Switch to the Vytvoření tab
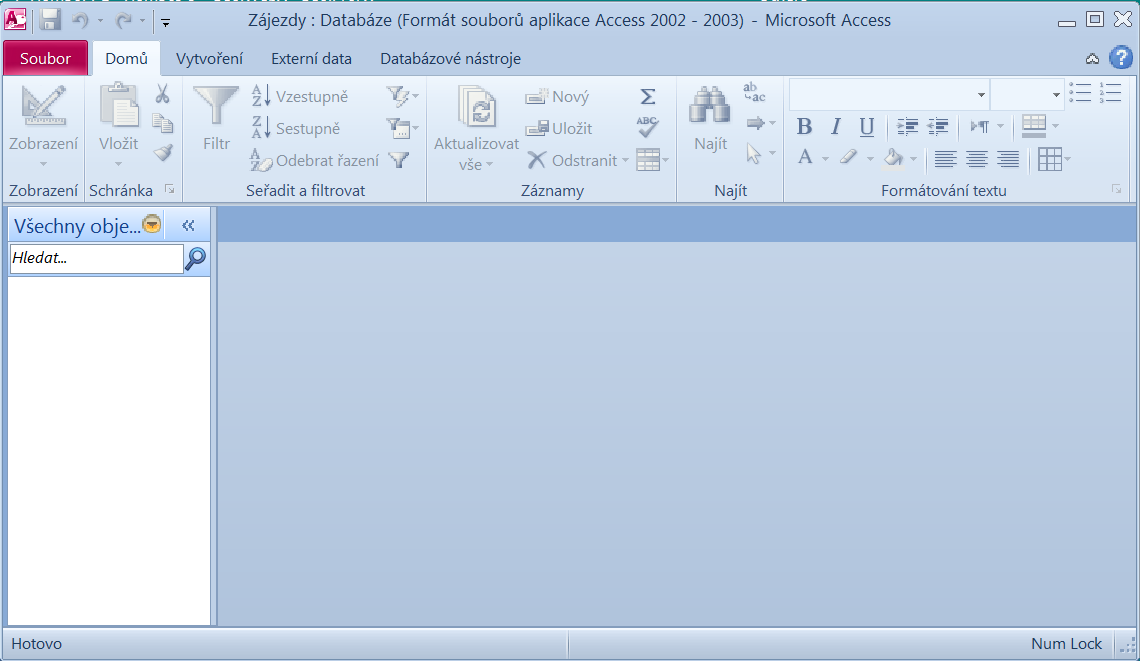Viewport: 1140px width, 661px height. [x=209, y=59]
